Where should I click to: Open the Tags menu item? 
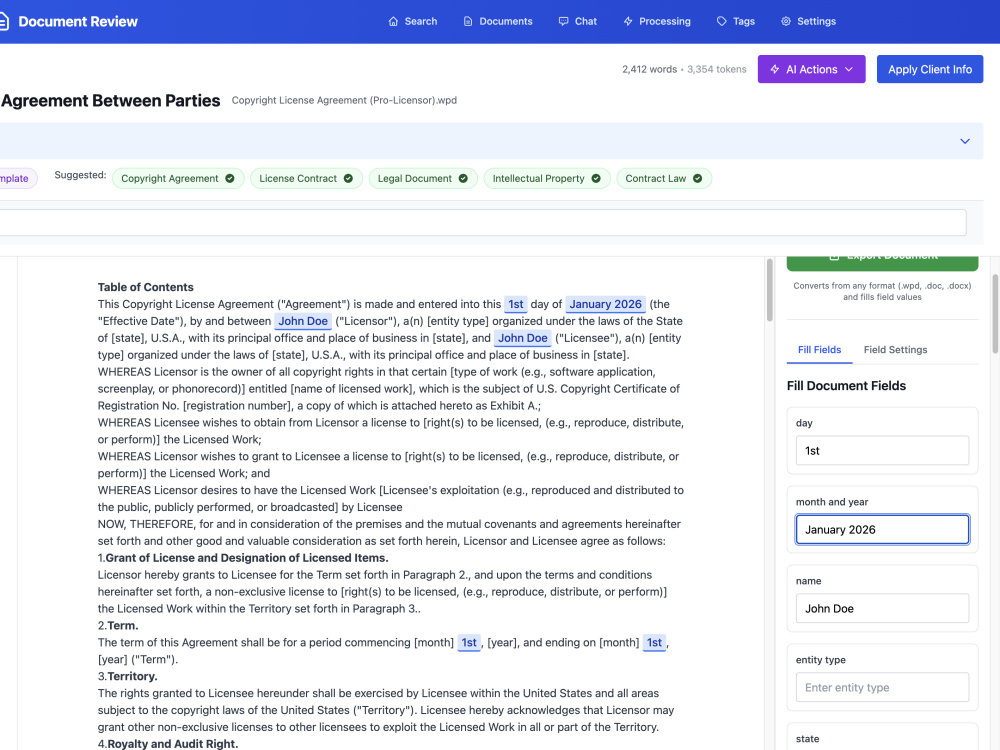pyautogui.click(x=736, y=22)
